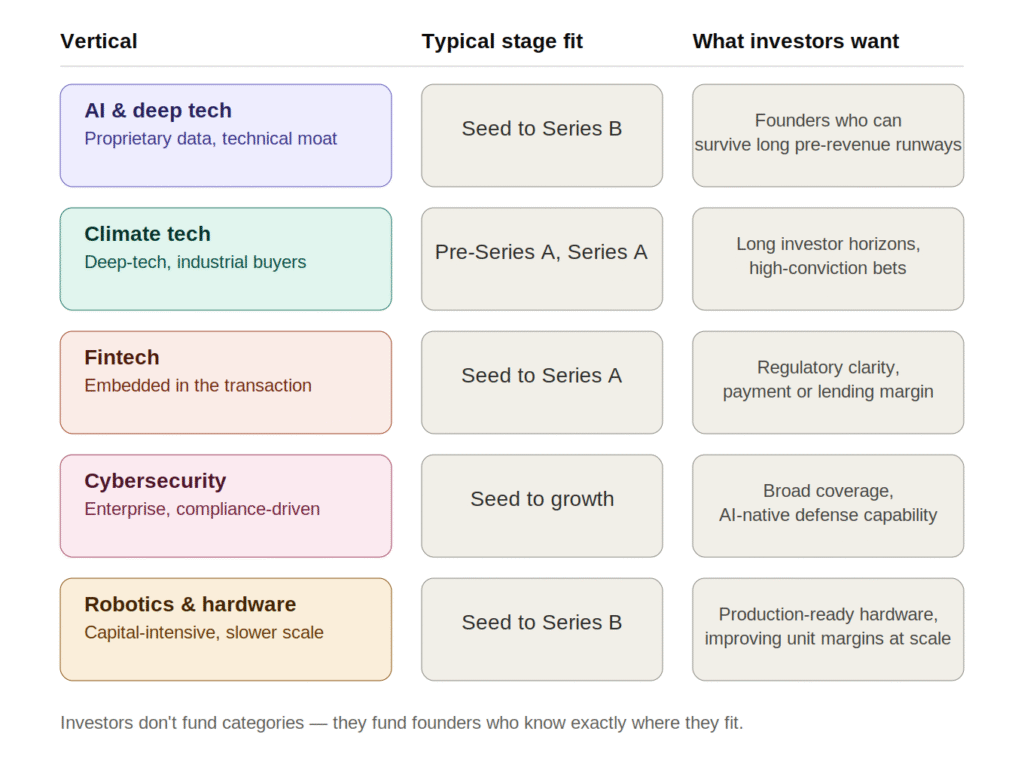Click AI row's Seed to Series B box
This screenshot has width=1024, height=783.
[x=542, y=135]
